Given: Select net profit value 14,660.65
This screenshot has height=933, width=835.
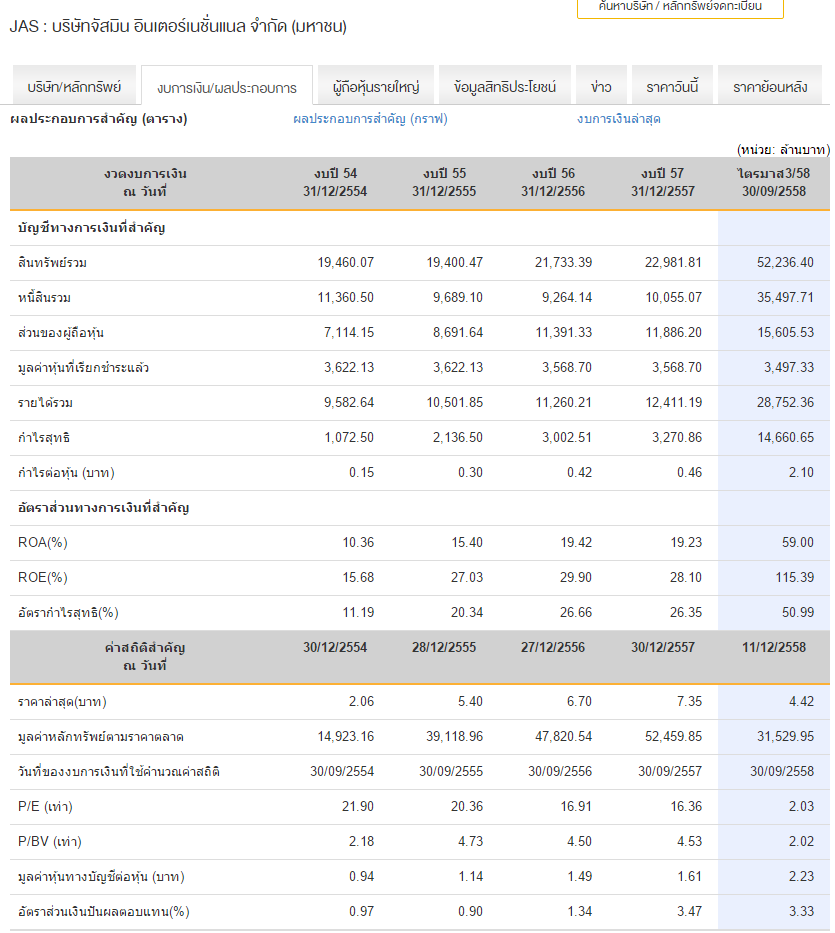Looking at the screenshot, I should [785, 438].
